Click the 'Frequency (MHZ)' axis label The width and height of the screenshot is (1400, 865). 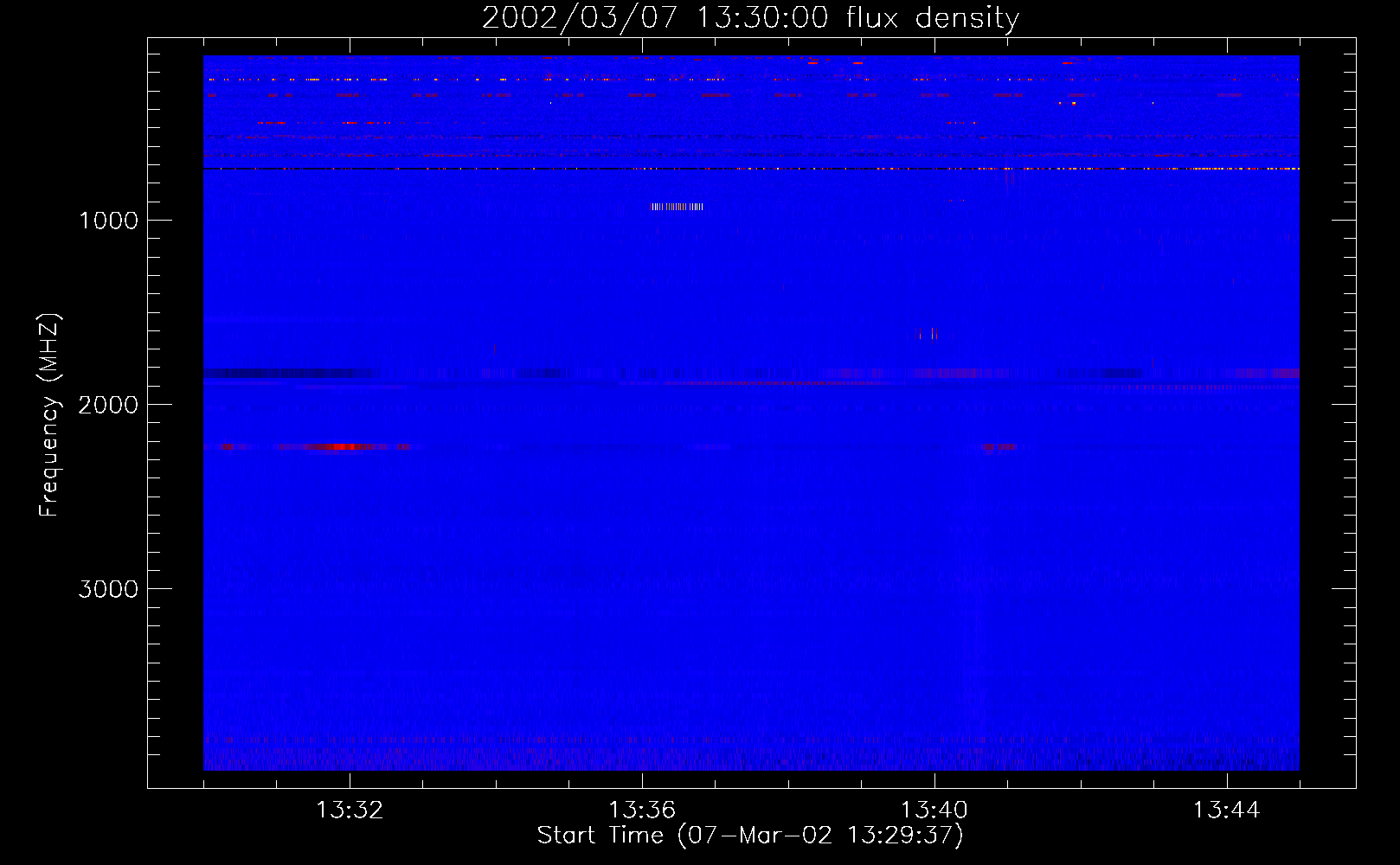click(49, 415)
